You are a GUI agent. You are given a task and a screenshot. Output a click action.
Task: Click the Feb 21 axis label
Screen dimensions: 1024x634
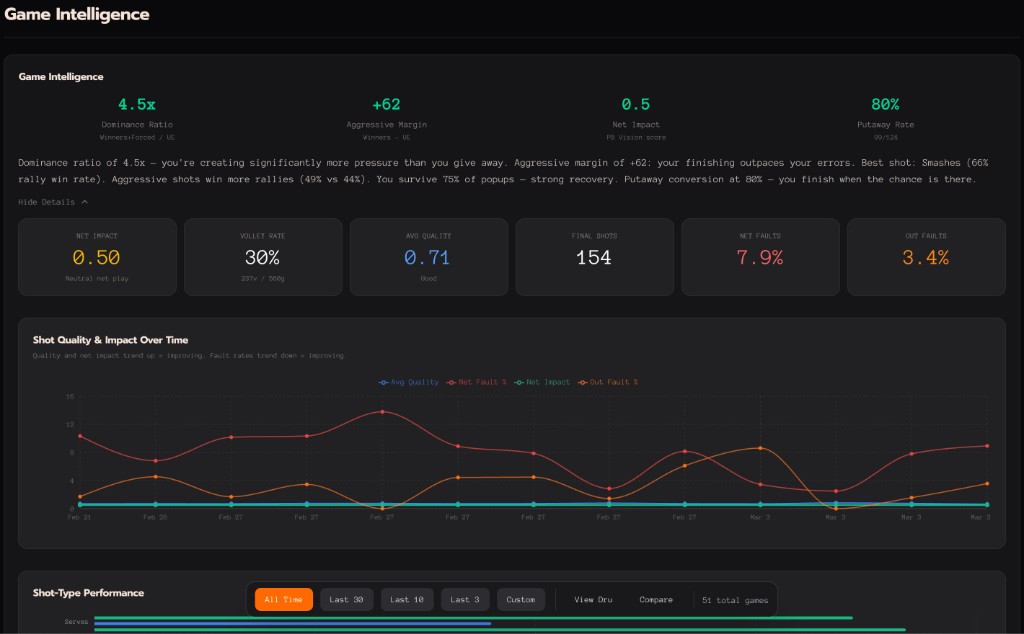coord(80,517)
